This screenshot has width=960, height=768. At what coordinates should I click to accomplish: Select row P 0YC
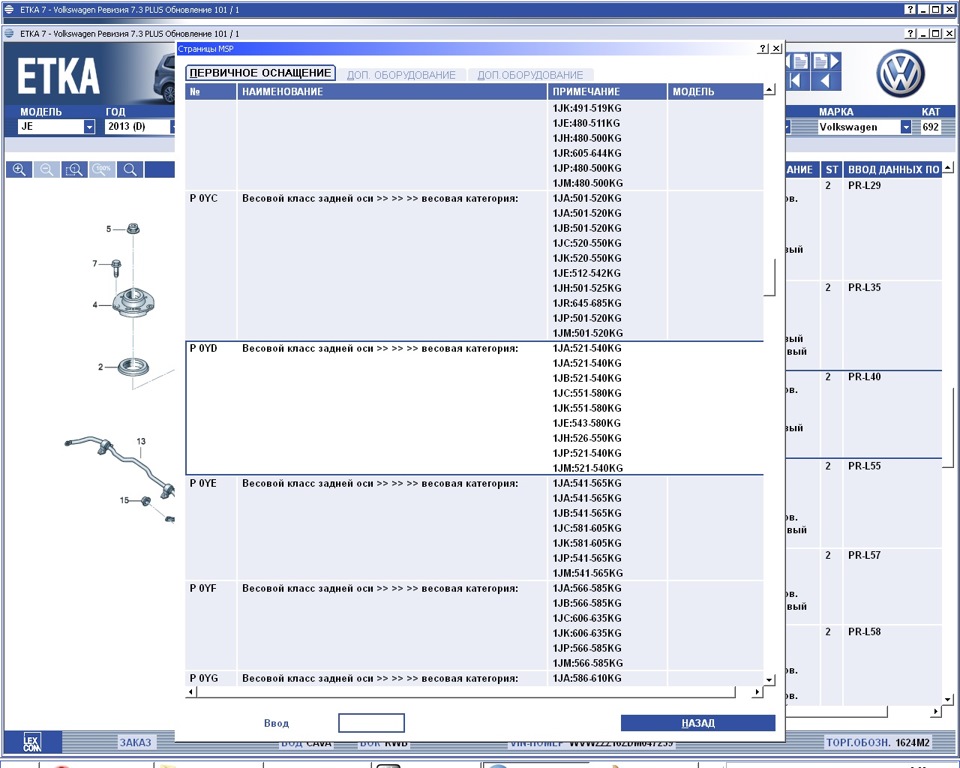pos(474,266)
